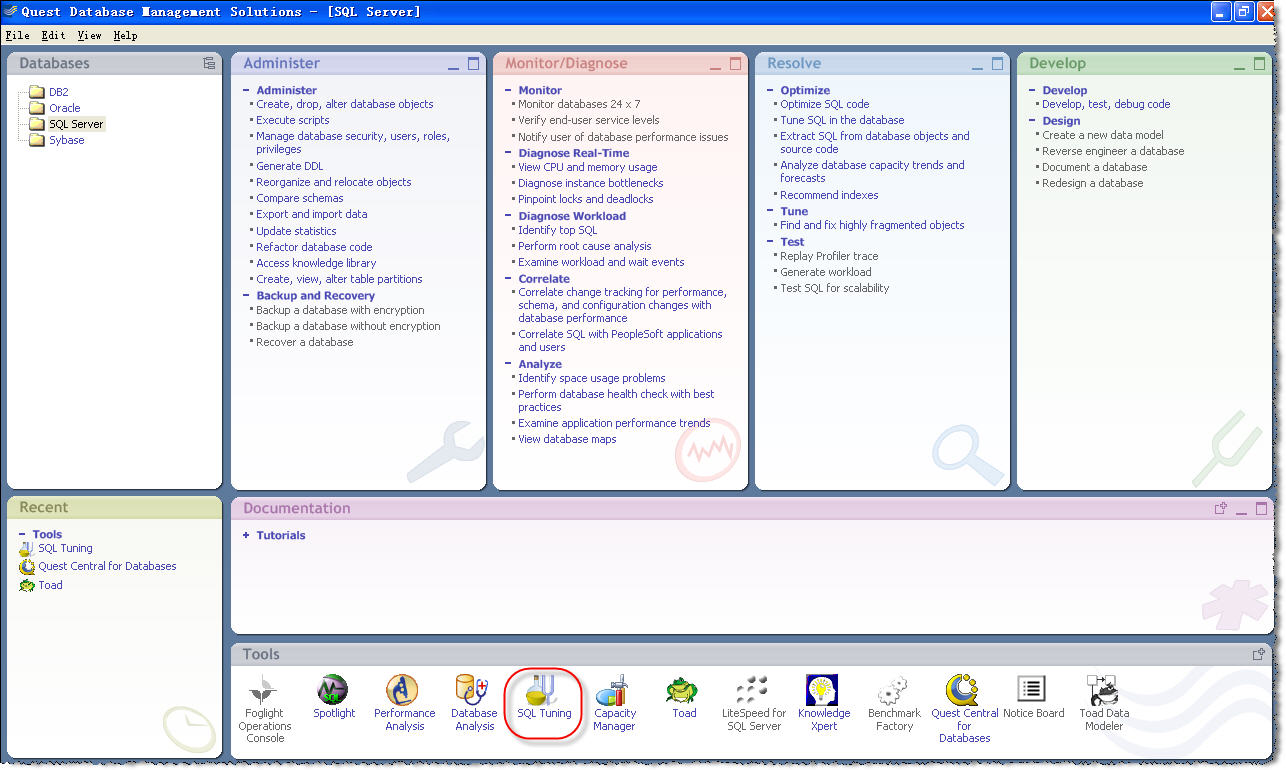Launch the Spotlight tool icon

coord(333,691)
